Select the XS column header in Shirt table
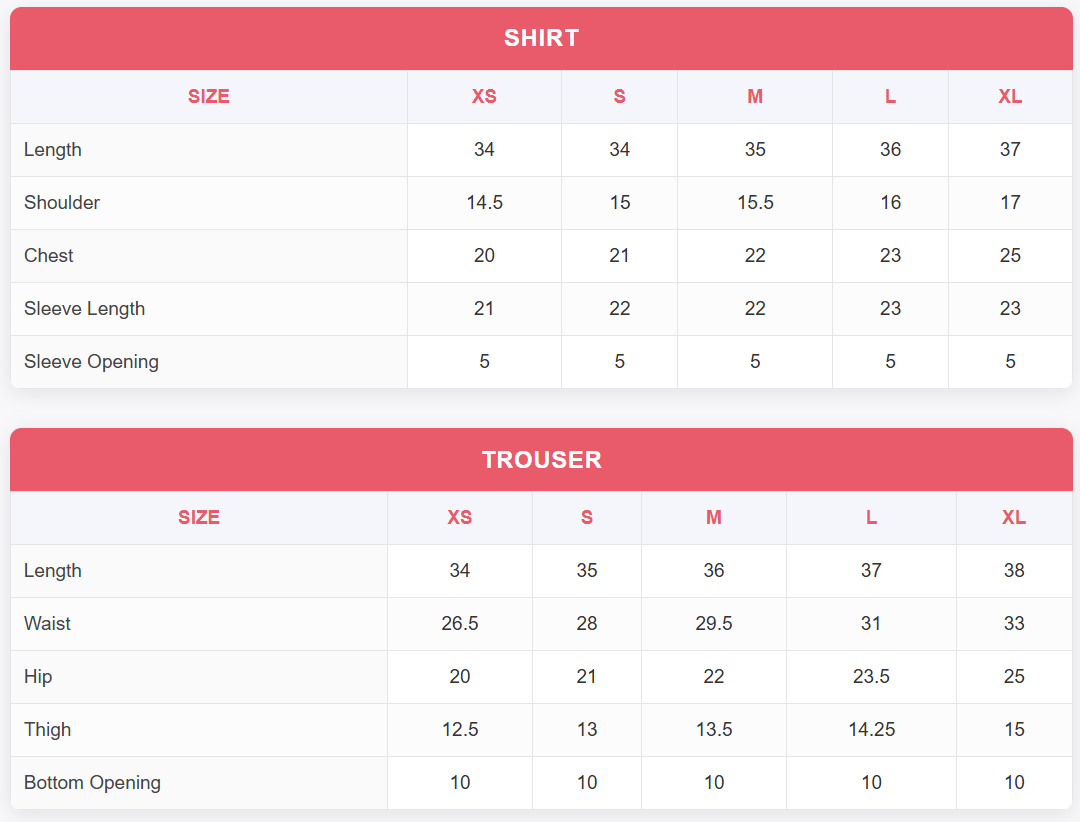1080x822 pixels. click(x=484, y=97)
